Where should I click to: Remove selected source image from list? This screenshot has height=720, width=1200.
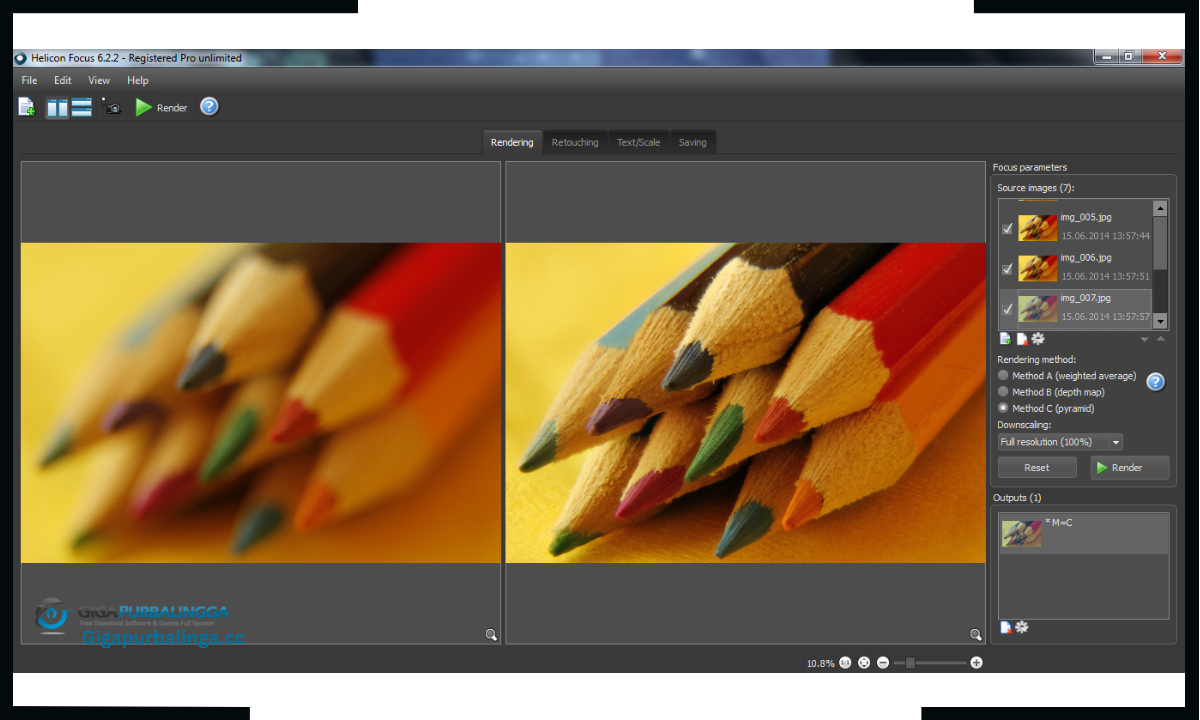coord(1022,339)
